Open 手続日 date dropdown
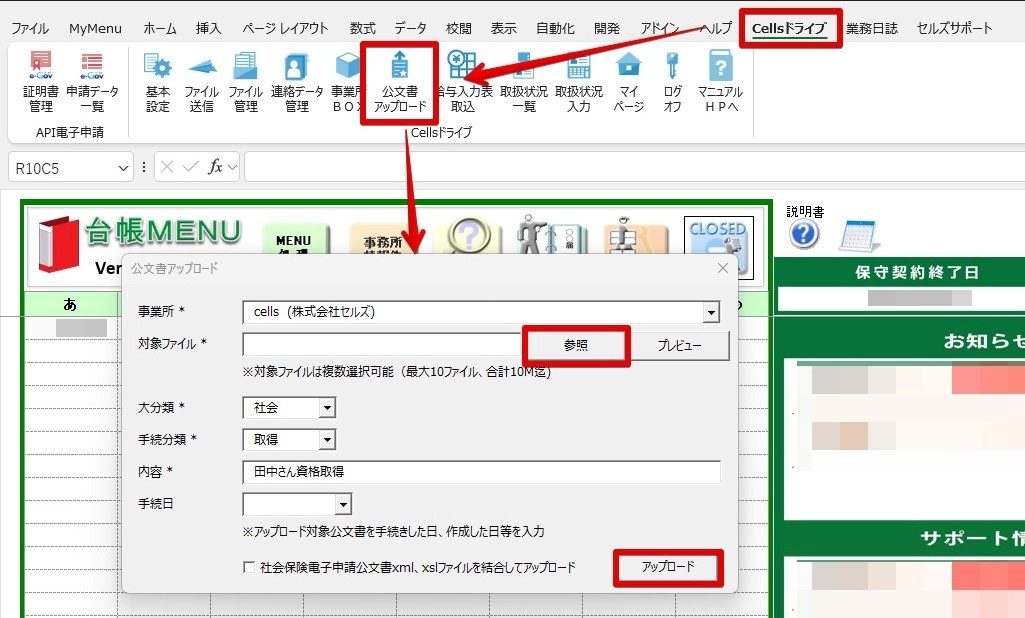The width and height of the screenshot is (1025, 618). click(x=343, y=504)
